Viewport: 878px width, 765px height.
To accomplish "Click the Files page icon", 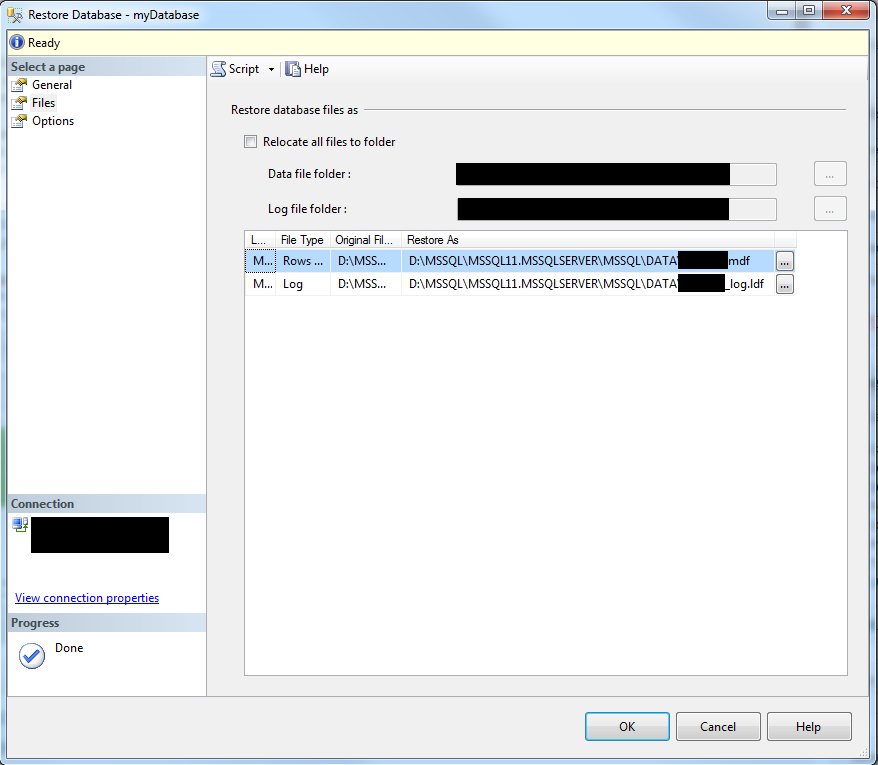I will coord(19,103).
